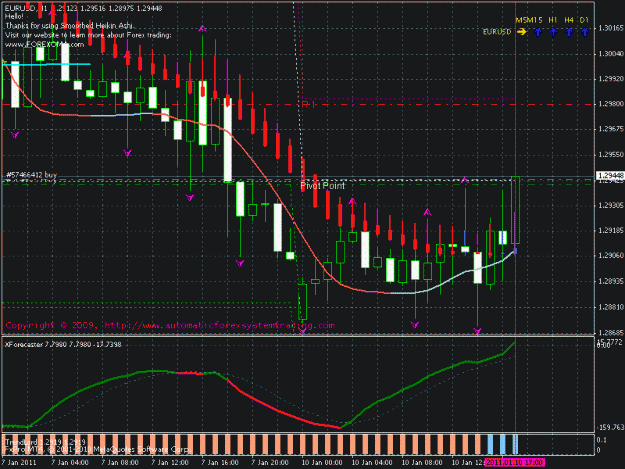Click the D1 timeframe heading
Viewport: 625px width, 469px height.
(x=584, y=20)
